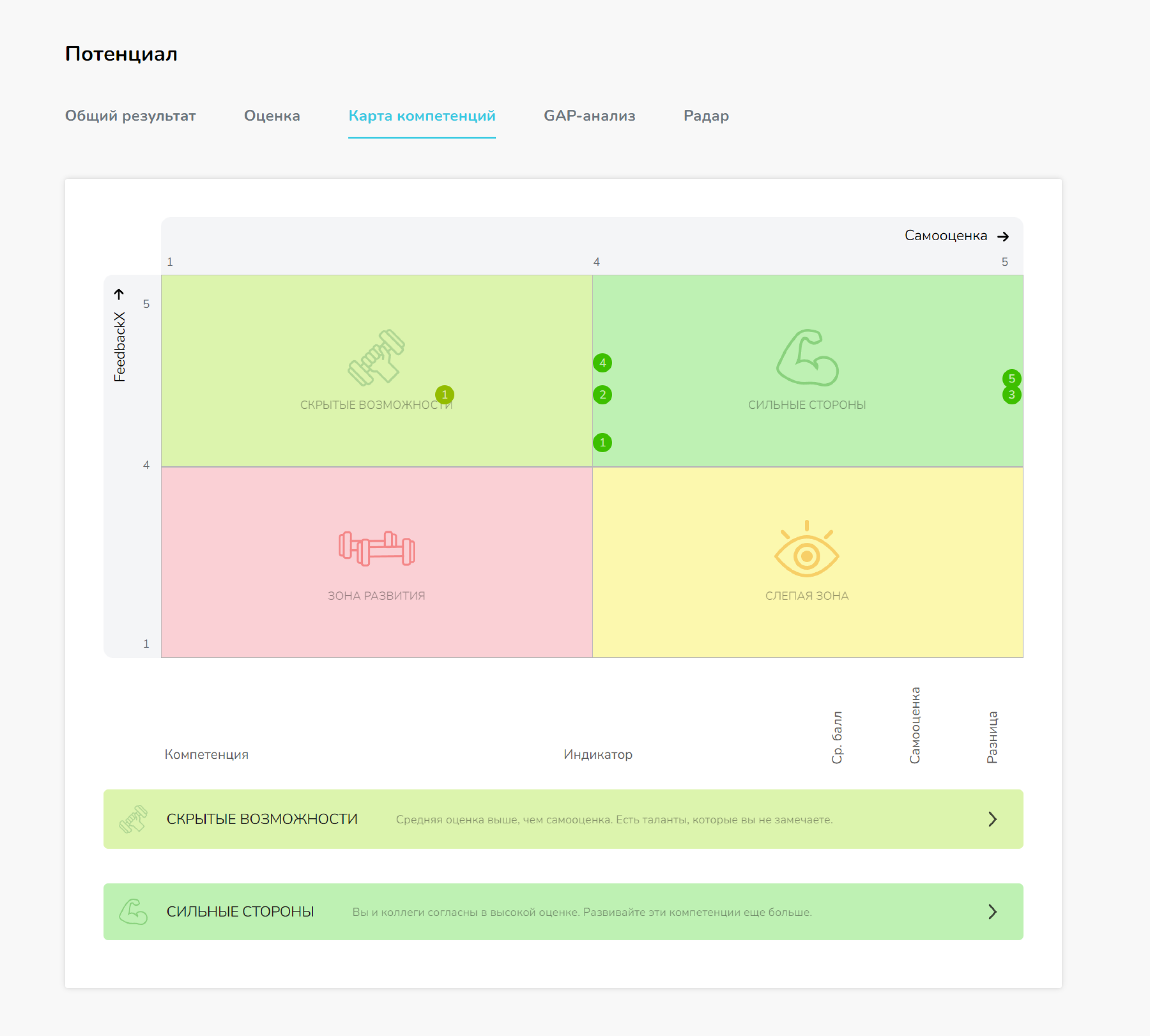Go to the Общий результат tab
Screen dimensions: 1150x1036
pos(130,115)
